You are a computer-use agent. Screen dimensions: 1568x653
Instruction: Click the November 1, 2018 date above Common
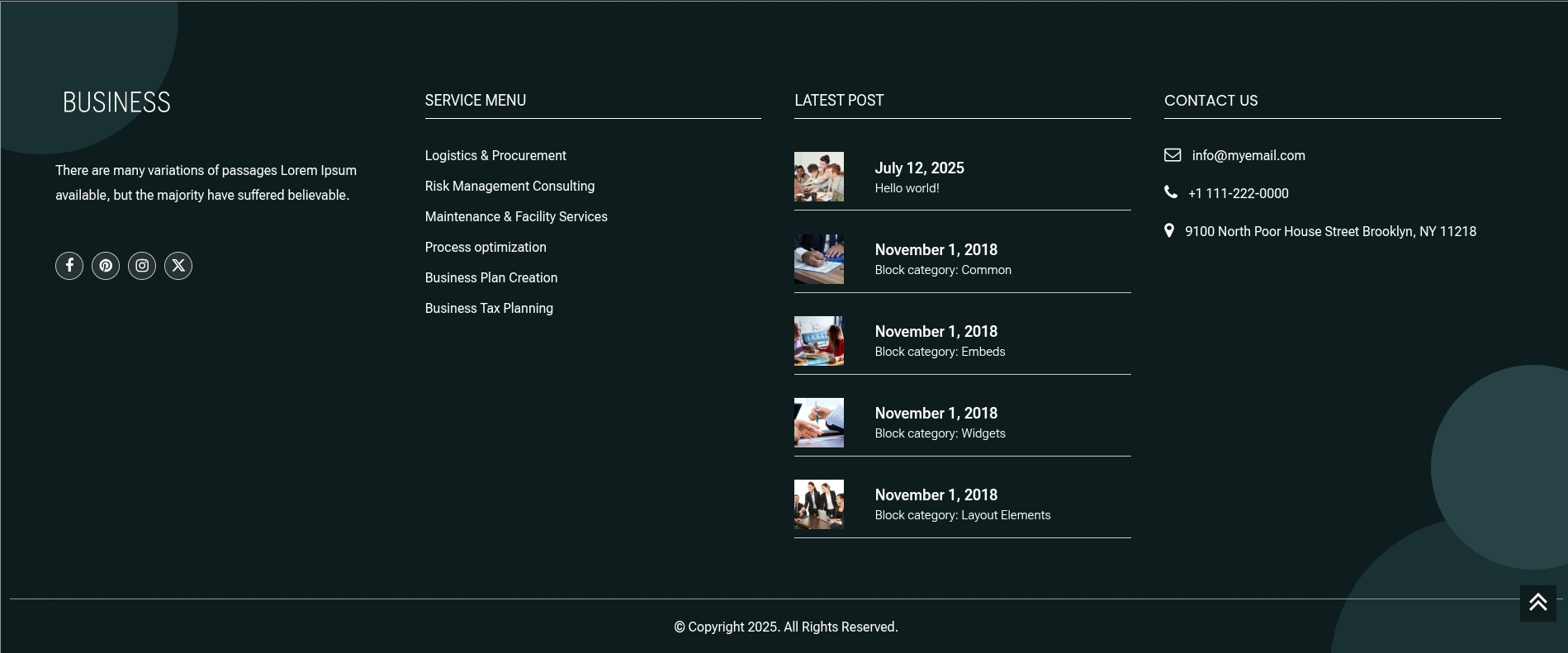click(x=936, y=249)
